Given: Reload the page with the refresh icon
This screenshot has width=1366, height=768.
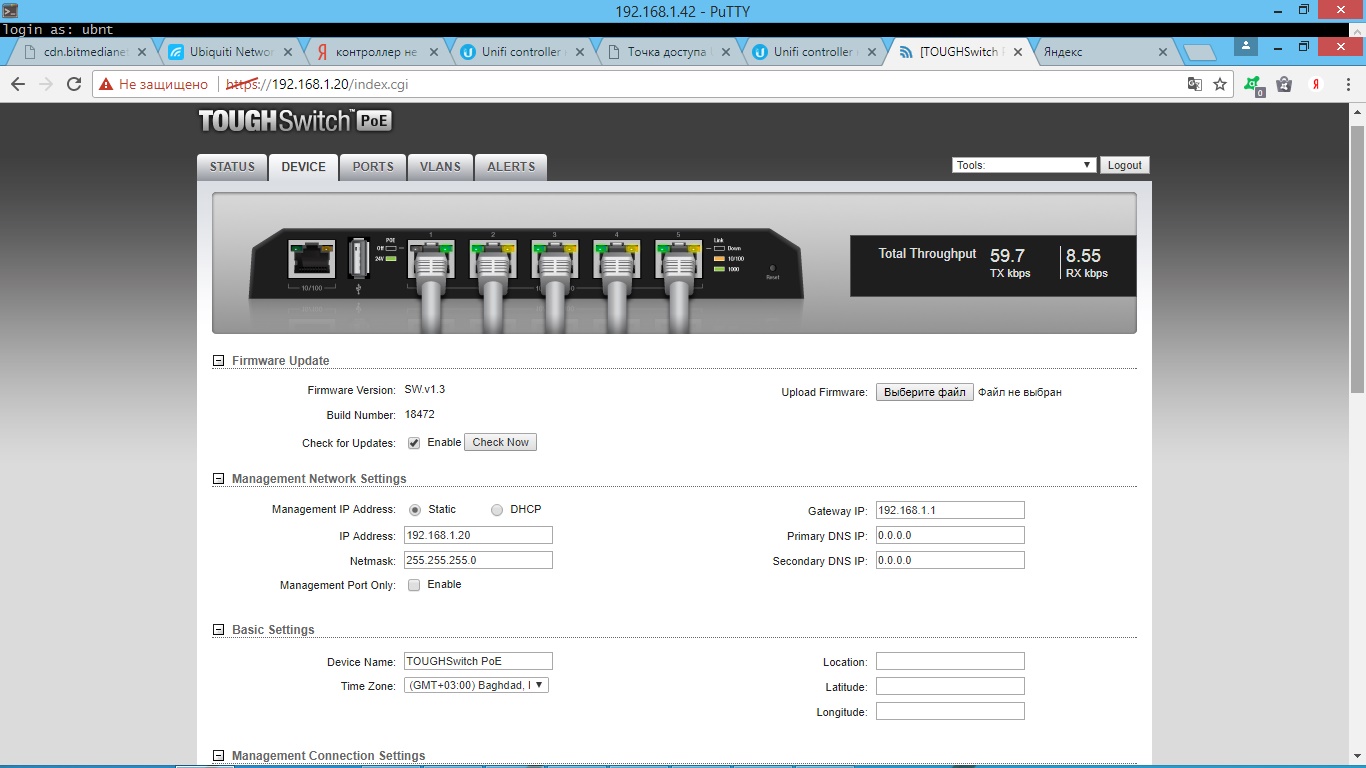Looking at the screenshot, I should pos(74,85).
